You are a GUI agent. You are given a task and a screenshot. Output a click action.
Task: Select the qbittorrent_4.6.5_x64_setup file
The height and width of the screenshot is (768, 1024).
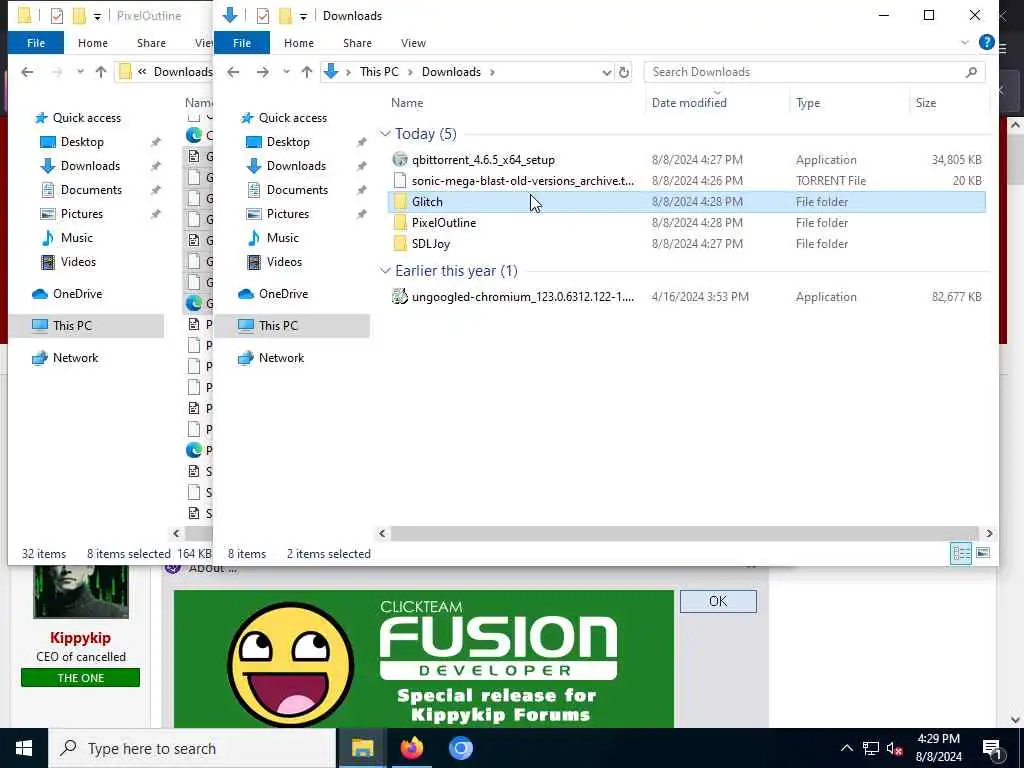(686, 160)
